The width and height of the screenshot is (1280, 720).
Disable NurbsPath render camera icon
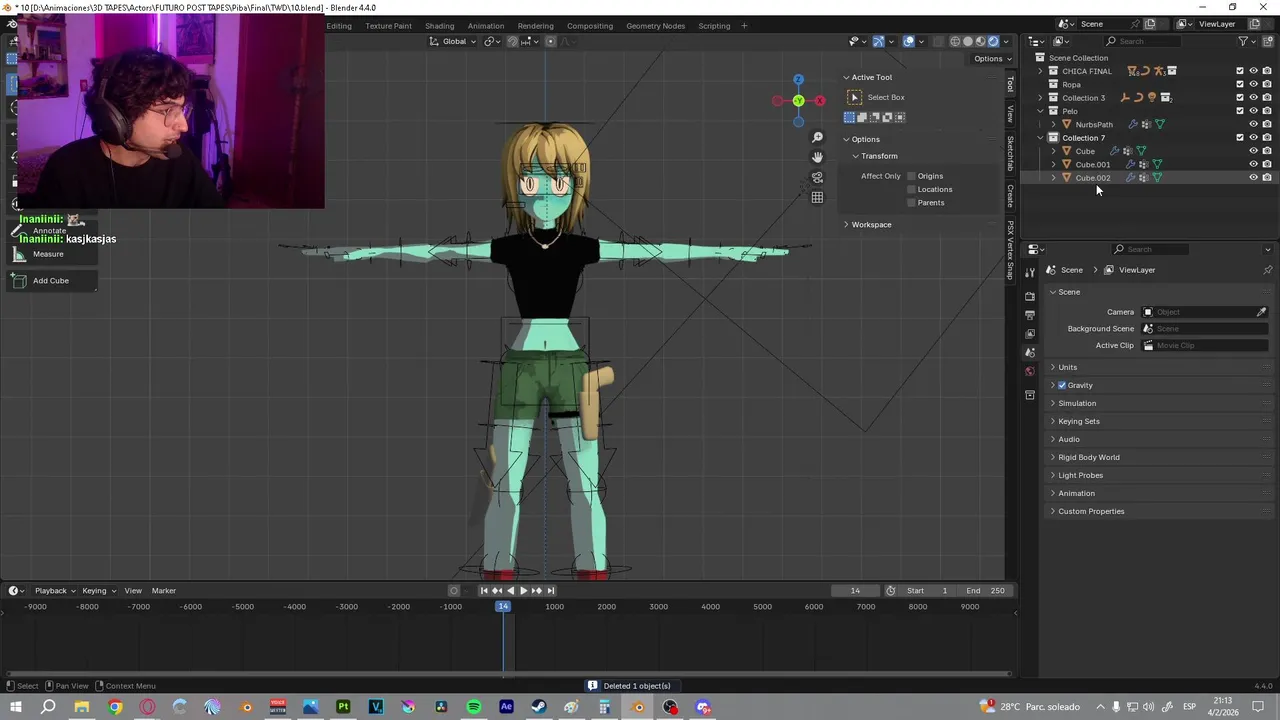1267,124
